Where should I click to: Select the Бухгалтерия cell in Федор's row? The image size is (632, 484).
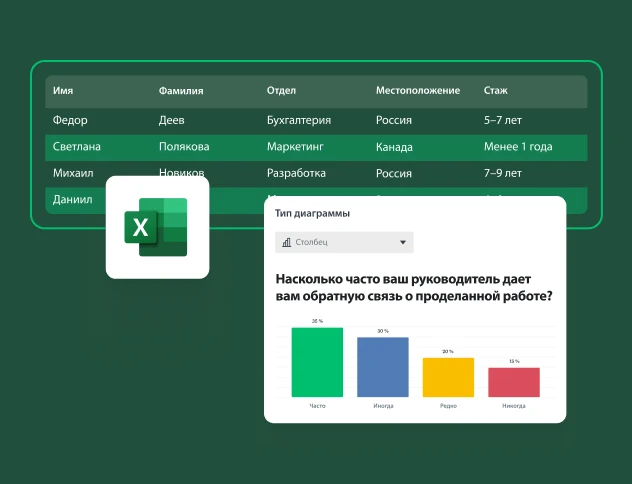299,120
